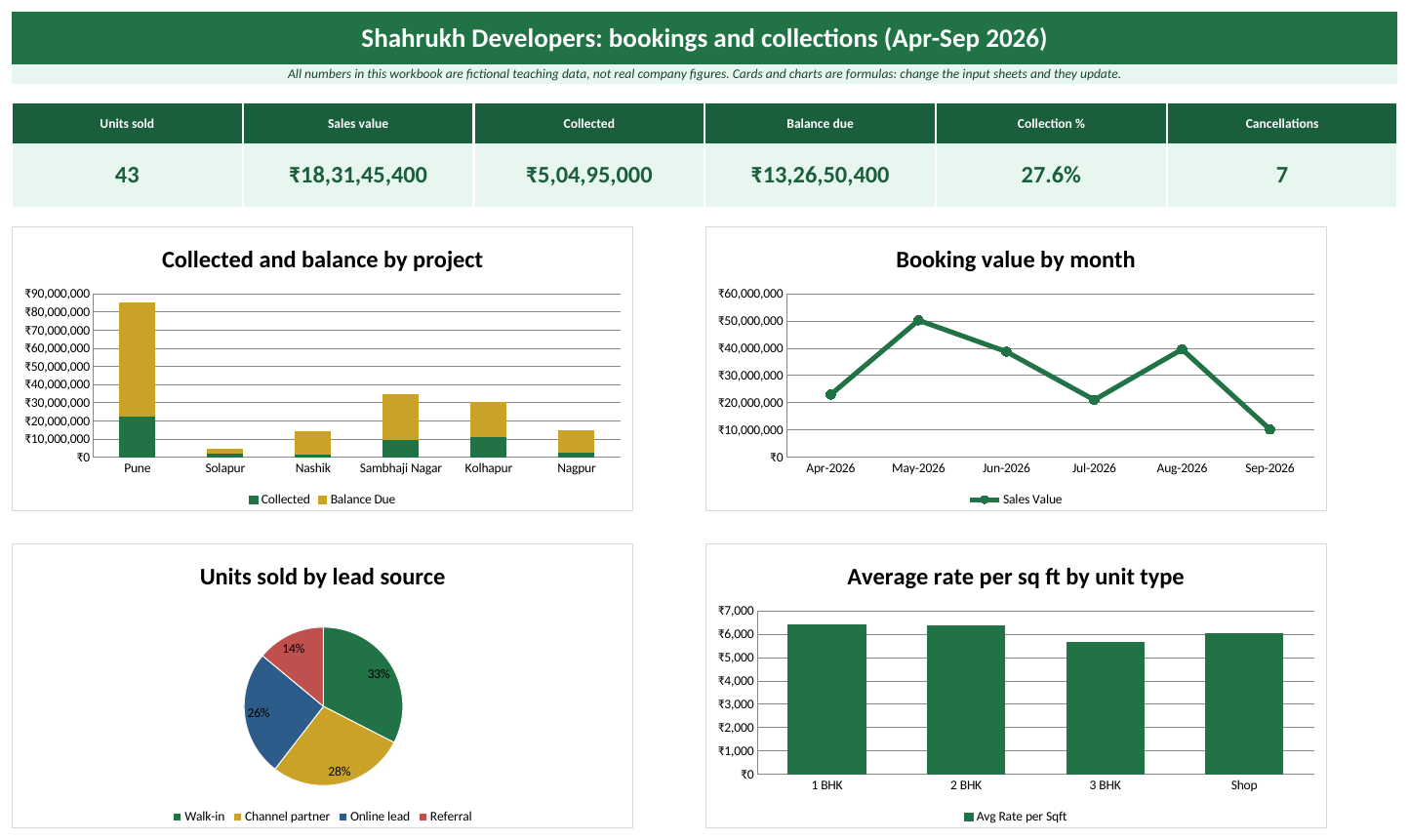
Task: Select the Units sold value 43
Action: point(127,176)
